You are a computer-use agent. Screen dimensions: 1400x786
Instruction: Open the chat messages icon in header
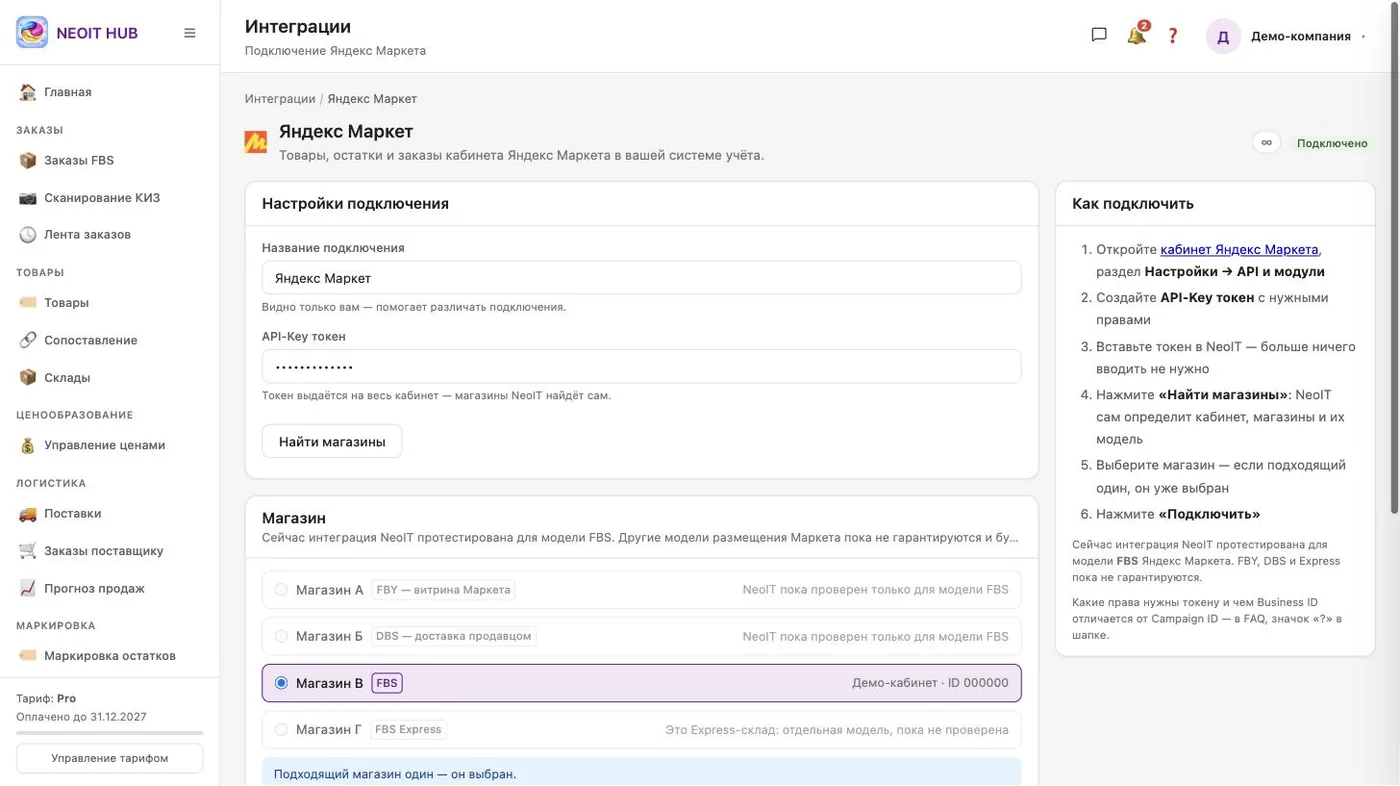coord(1099,35)
